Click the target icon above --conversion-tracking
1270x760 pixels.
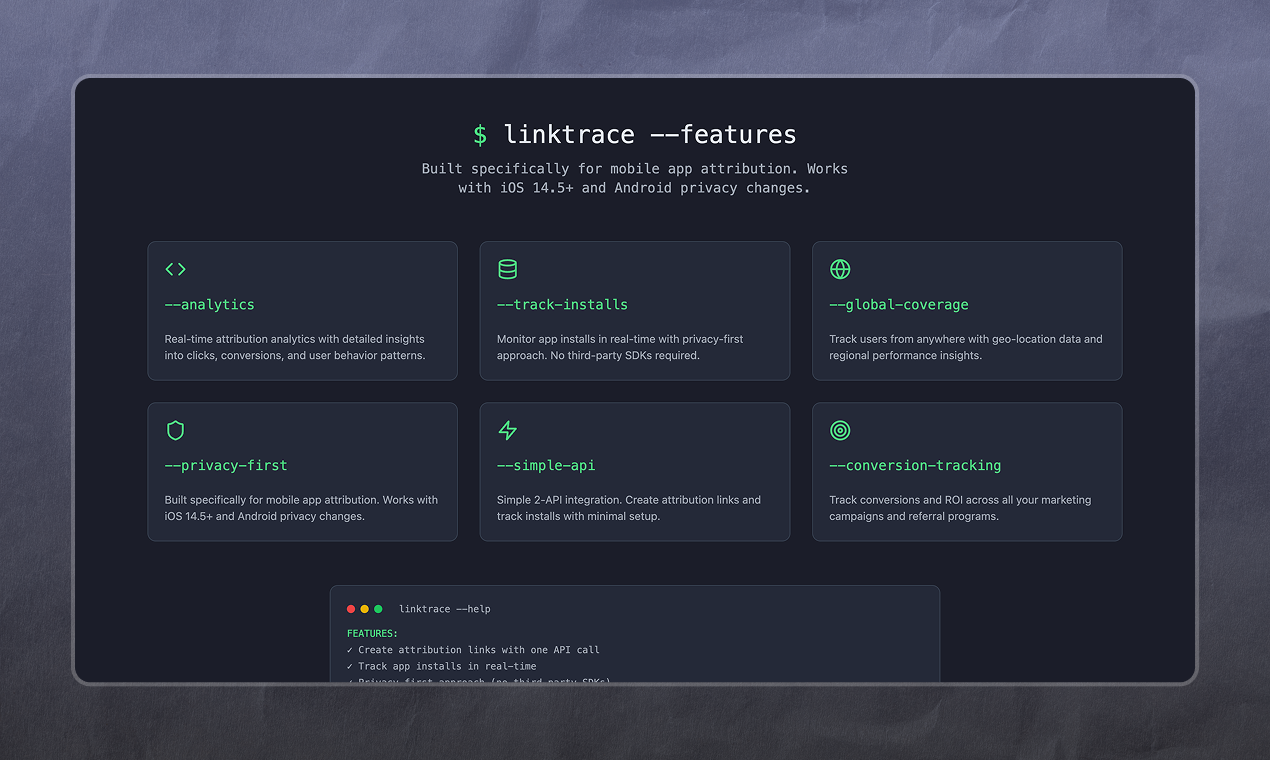[840, 430]
